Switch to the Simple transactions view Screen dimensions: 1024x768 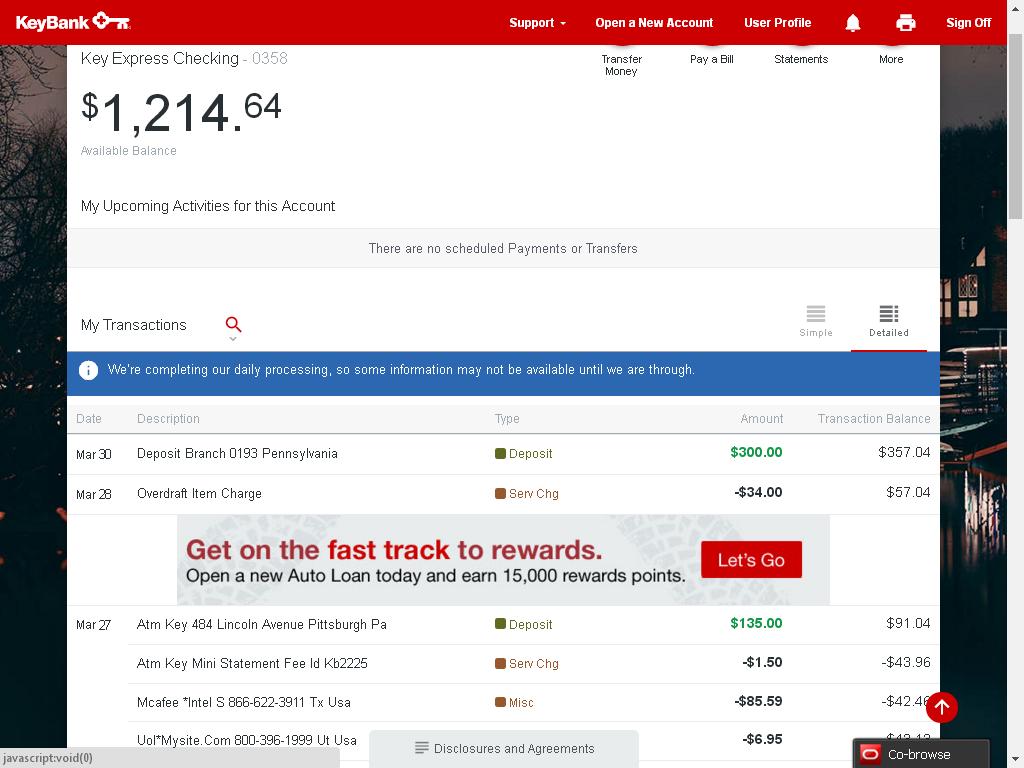(816, 321)
